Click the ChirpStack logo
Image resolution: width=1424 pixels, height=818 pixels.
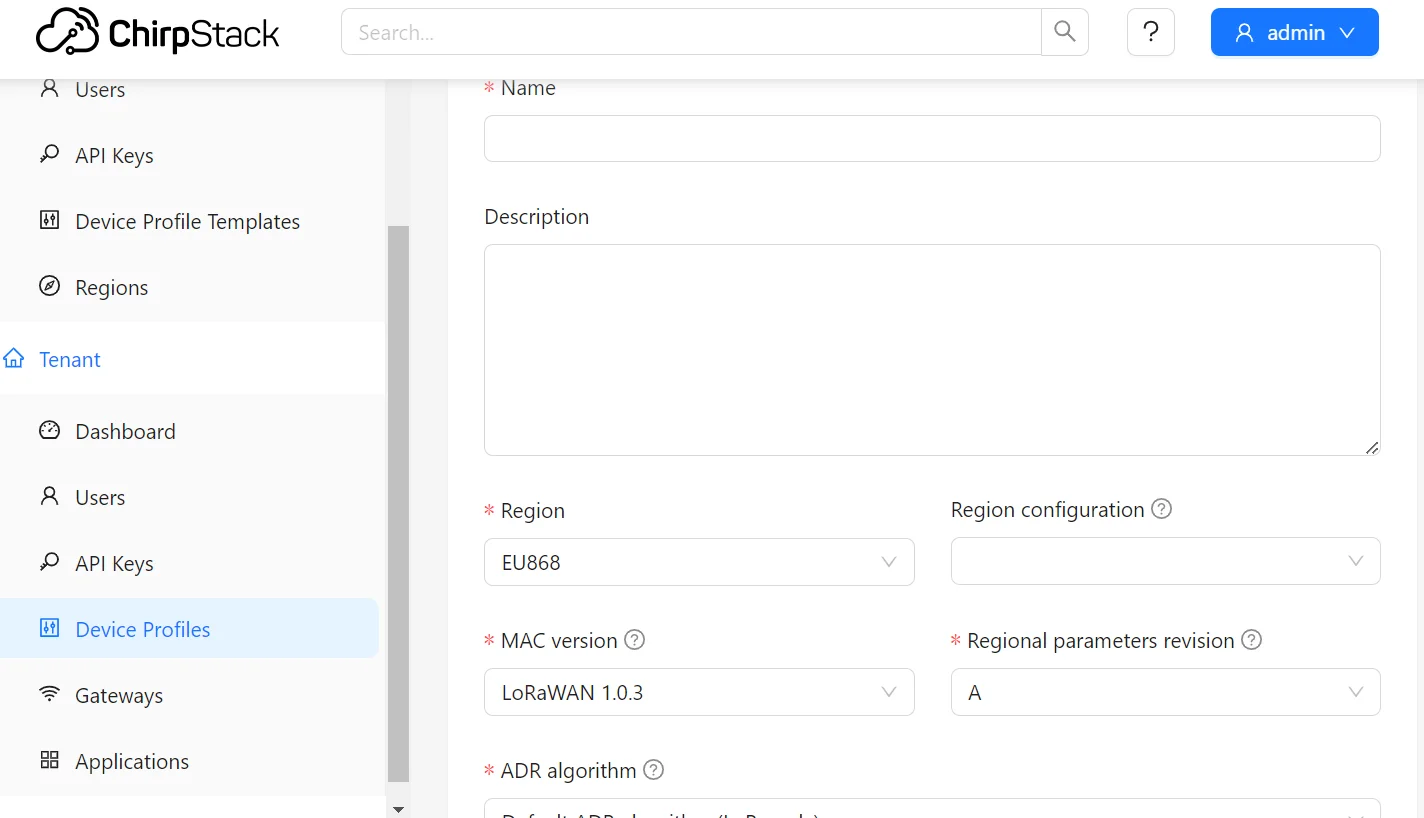click(x=158, y=32)
